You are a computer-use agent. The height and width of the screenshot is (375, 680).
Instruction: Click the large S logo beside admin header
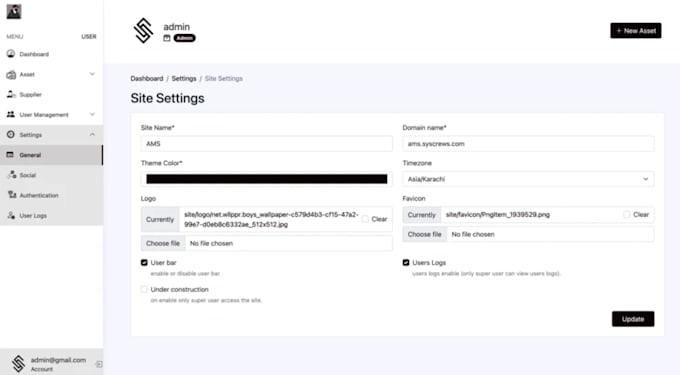(143, 30)
